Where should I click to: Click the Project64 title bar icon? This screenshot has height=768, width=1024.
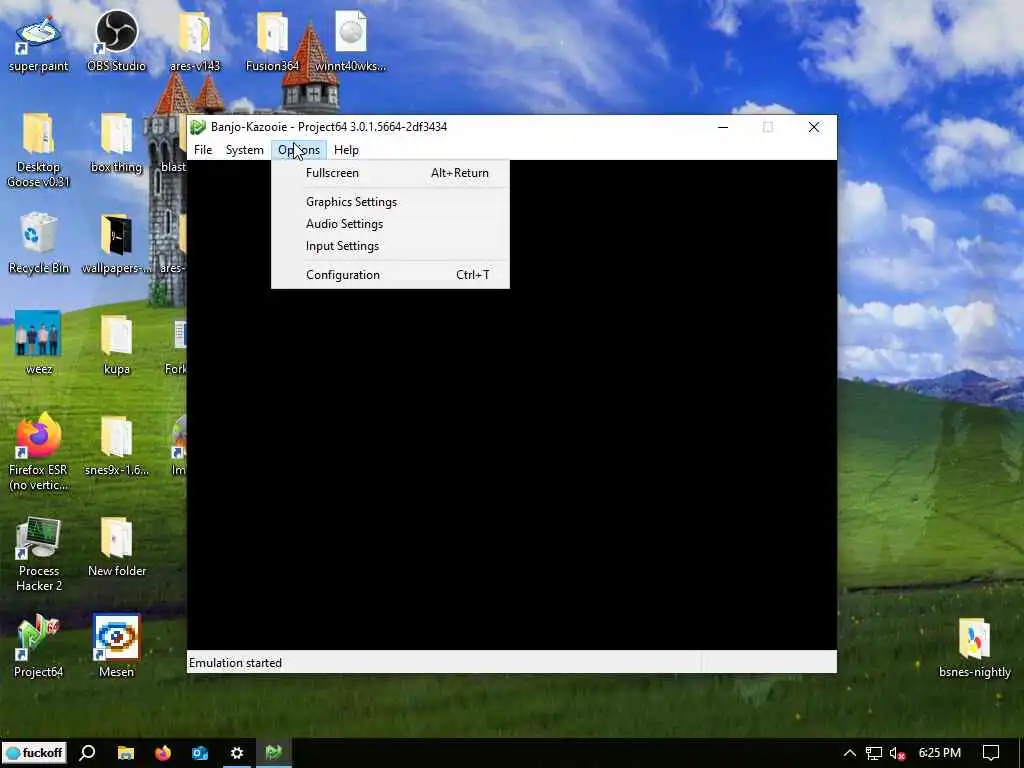[198, 127]
